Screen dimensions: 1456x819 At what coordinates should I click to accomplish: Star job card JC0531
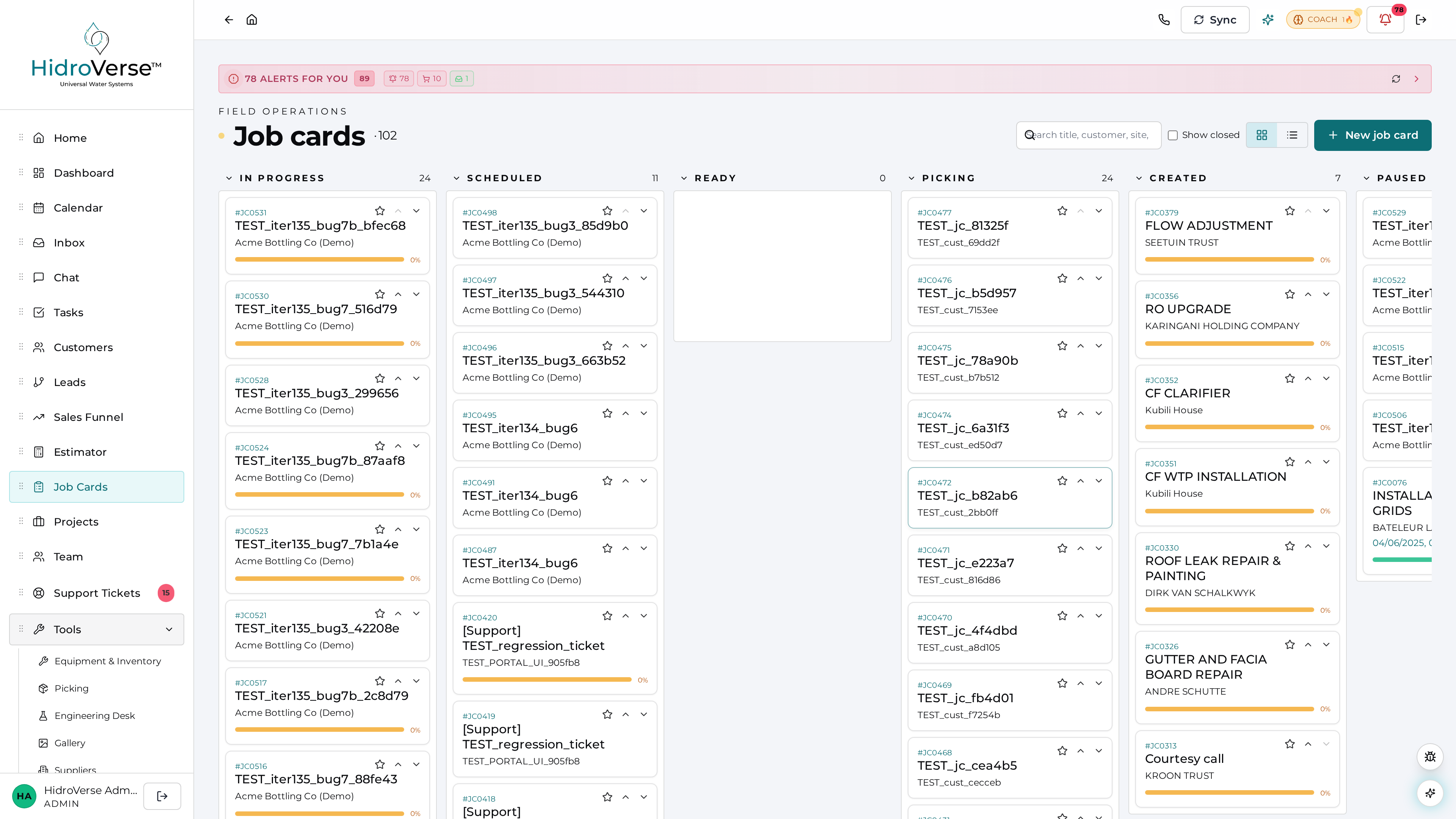pos(380,211)
